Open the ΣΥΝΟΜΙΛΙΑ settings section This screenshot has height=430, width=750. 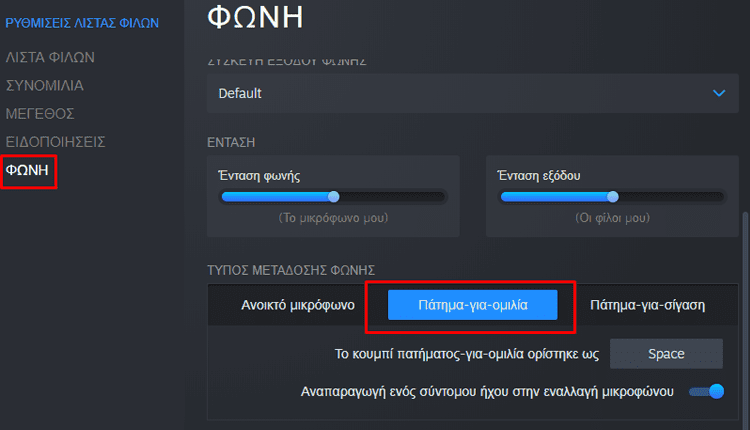pos(44,86)
